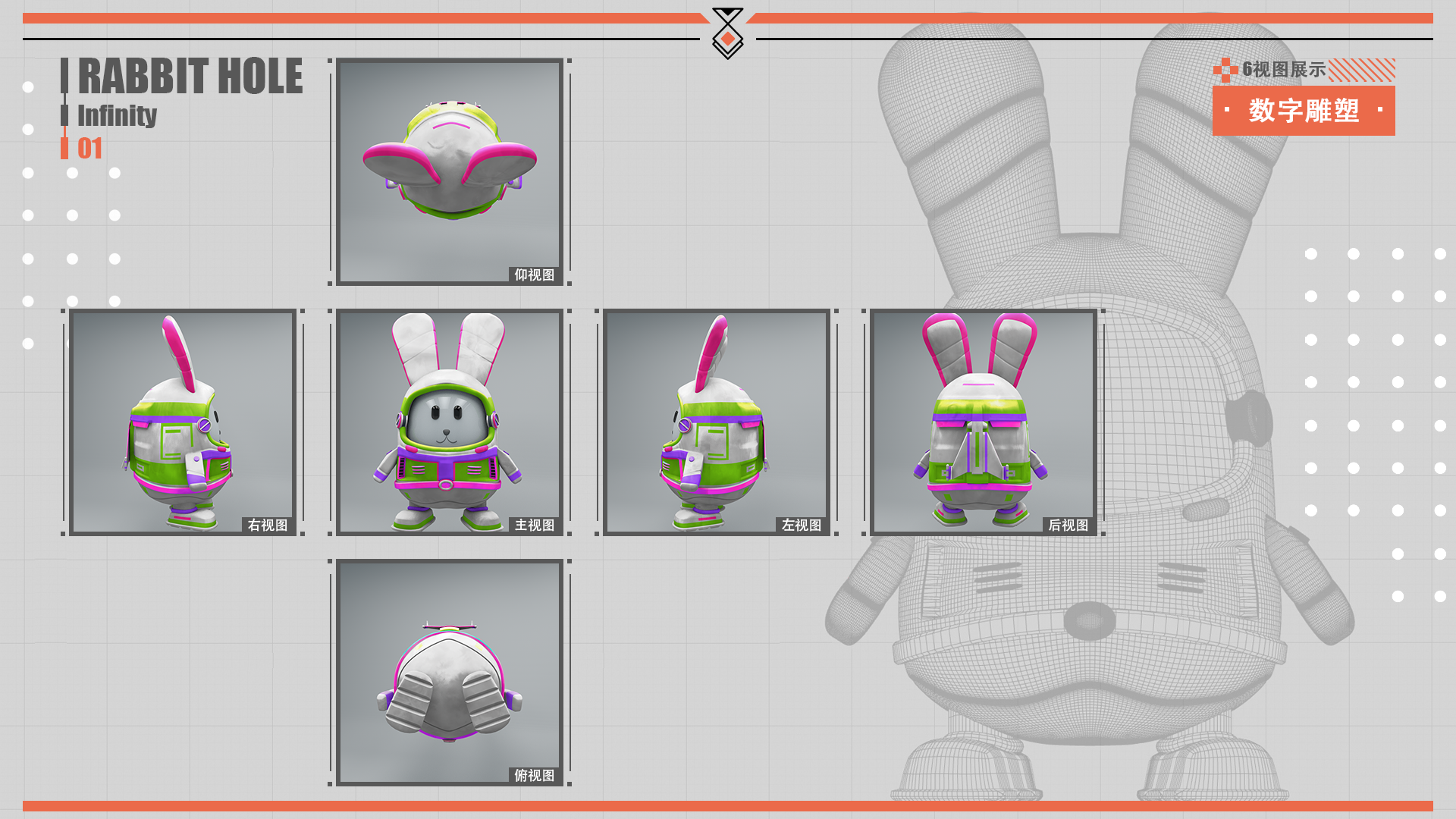Click the large wireframe rabbit's nose

1089,620
